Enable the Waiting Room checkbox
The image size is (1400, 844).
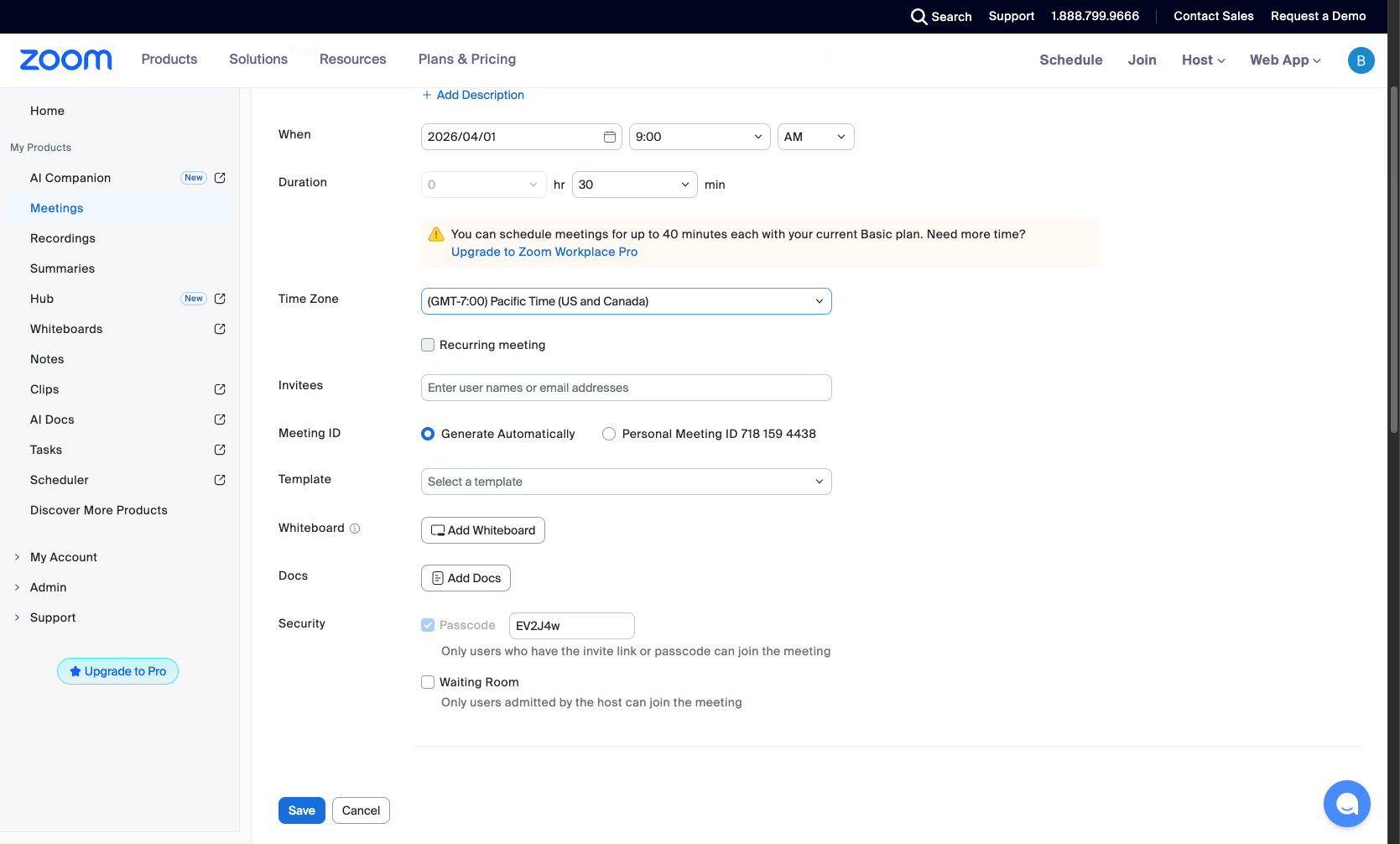point(428,682)
